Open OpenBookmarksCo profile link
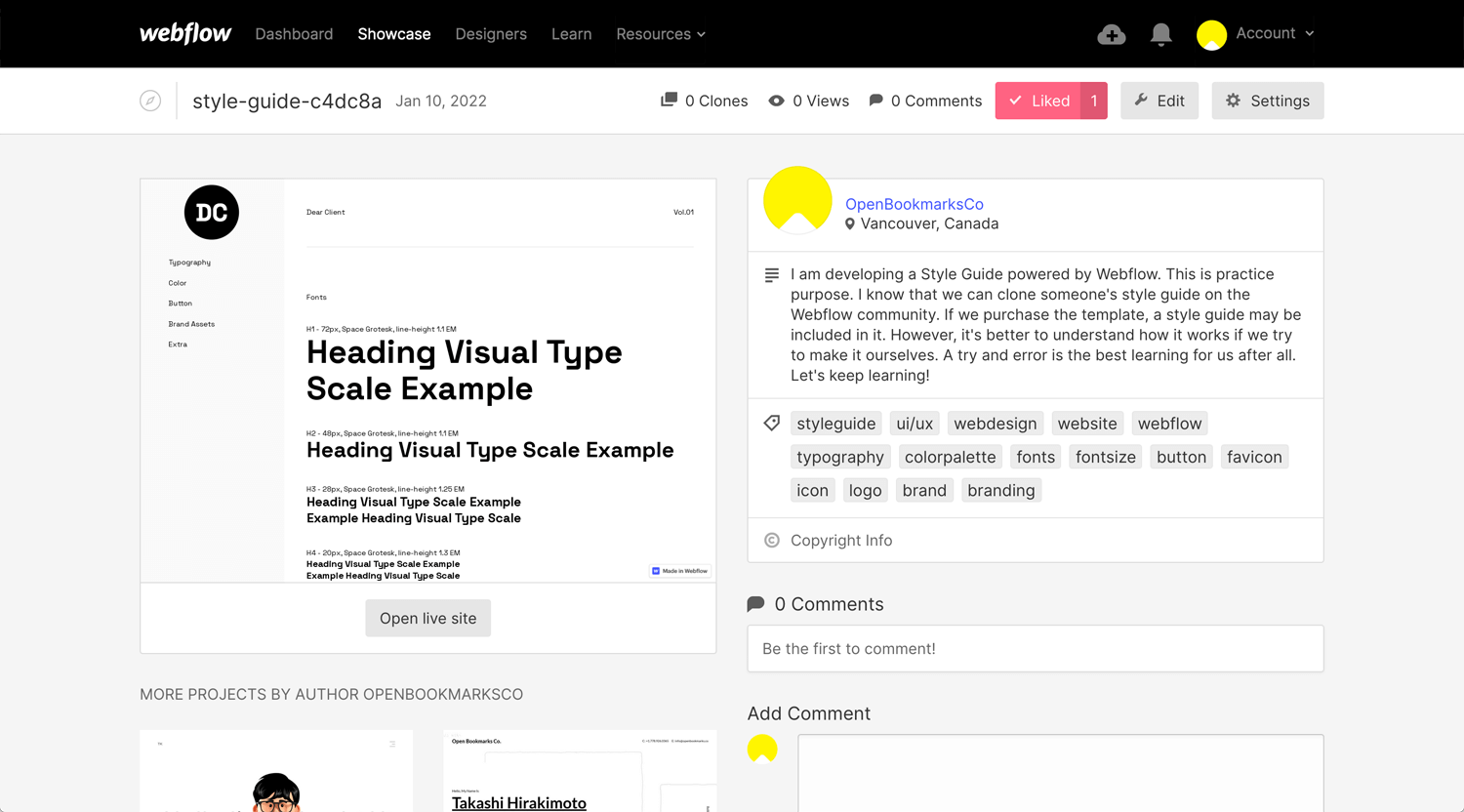 coord(915,204)
